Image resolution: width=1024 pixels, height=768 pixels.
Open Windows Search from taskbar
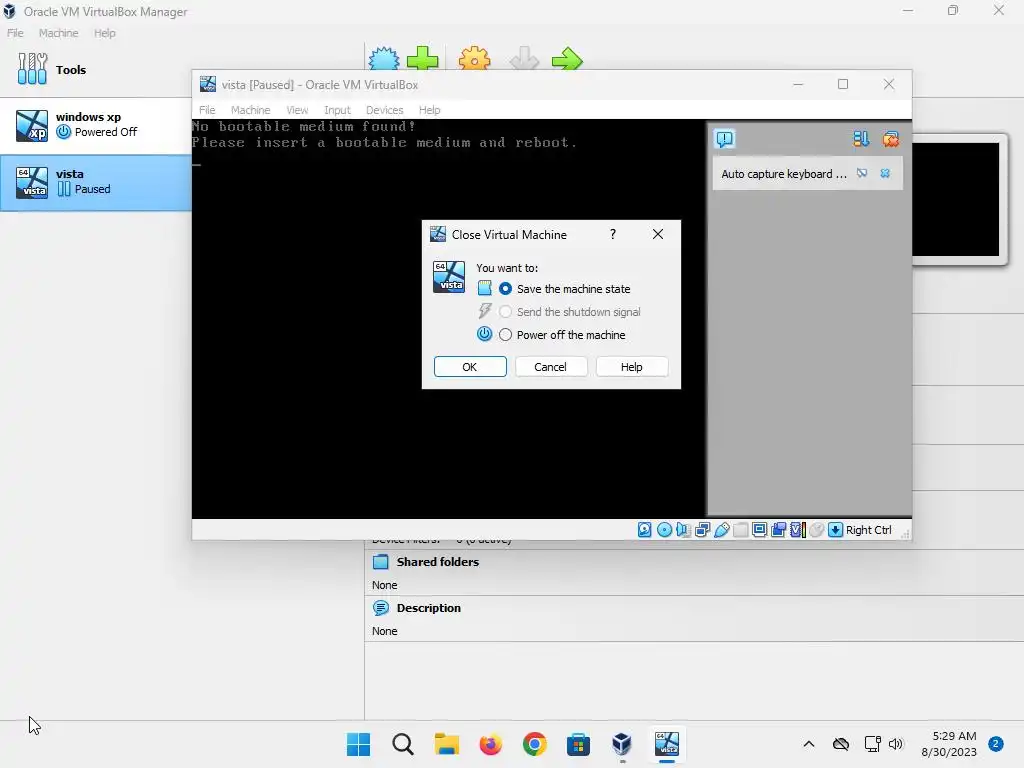click(403, 744)
